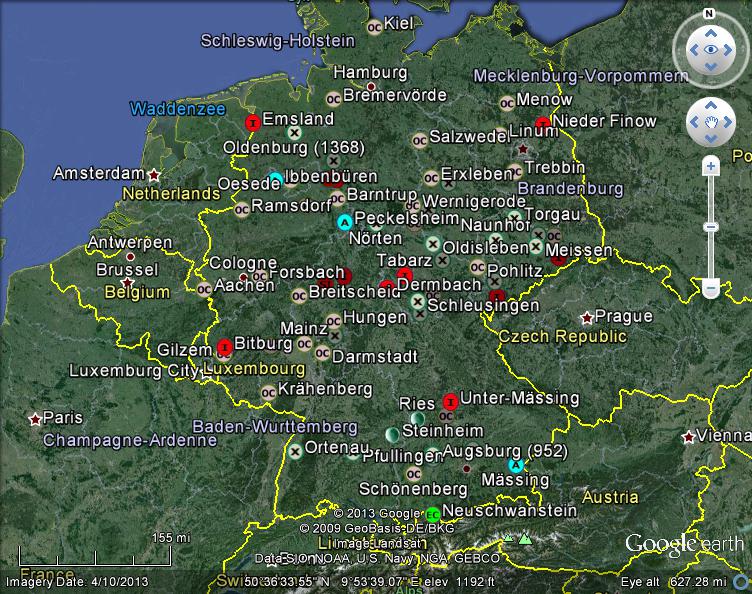Click the move-left arrow on the hand joystick

694,122
